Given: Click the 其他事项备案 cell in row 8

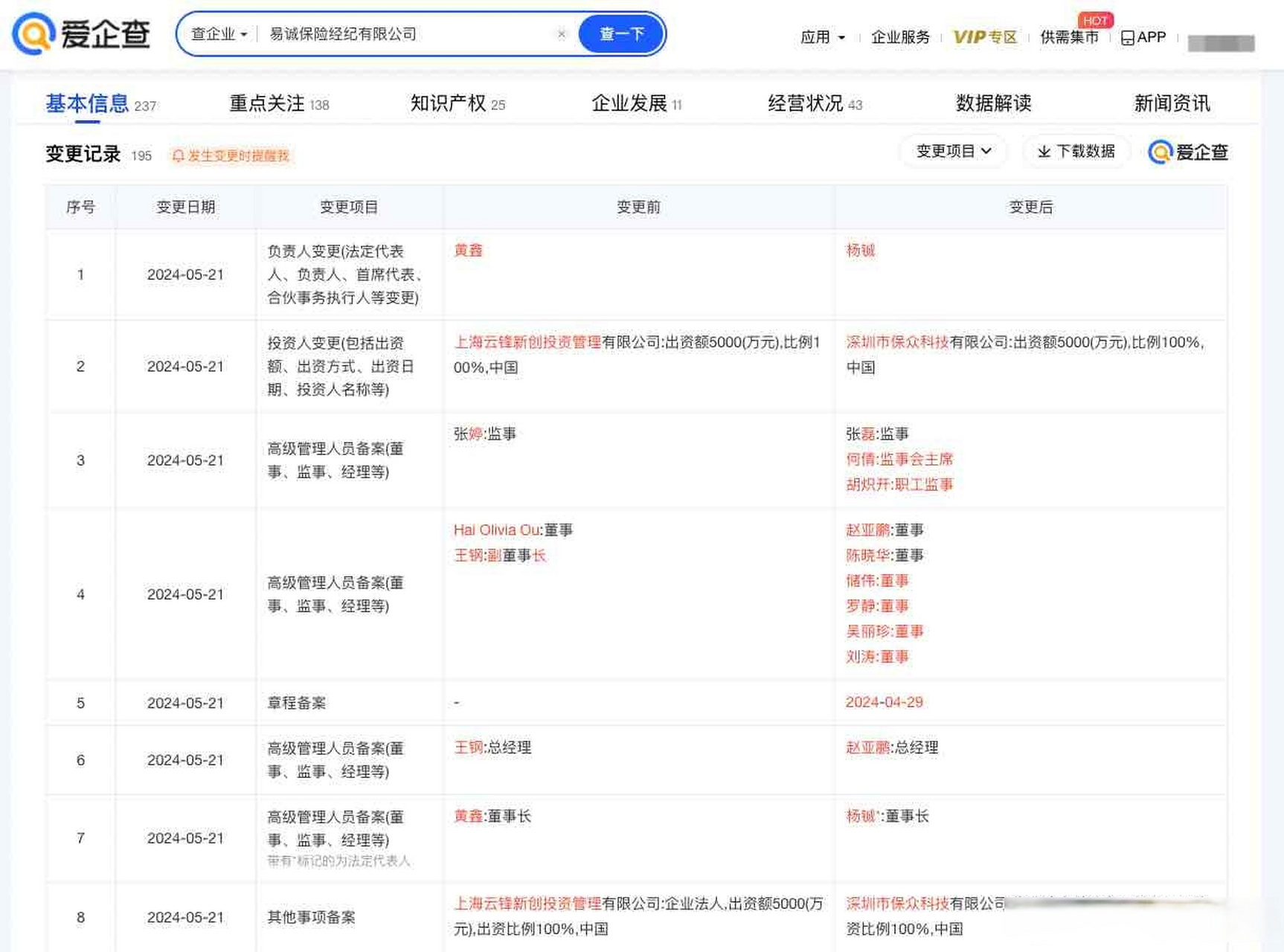Looking at the screenshot, I should click(x=350, y=917).
